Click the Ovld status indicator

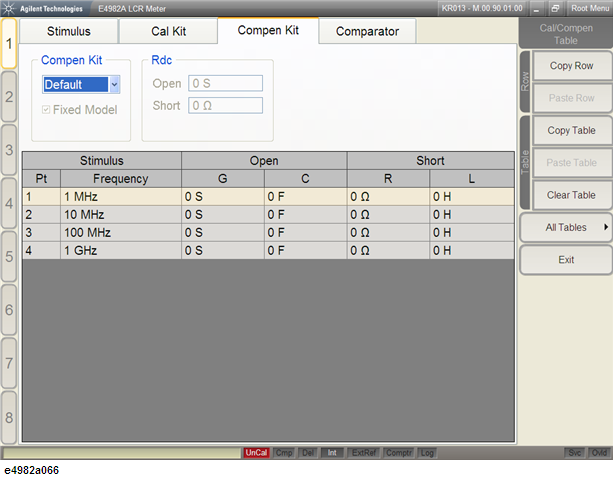point(599,453)
